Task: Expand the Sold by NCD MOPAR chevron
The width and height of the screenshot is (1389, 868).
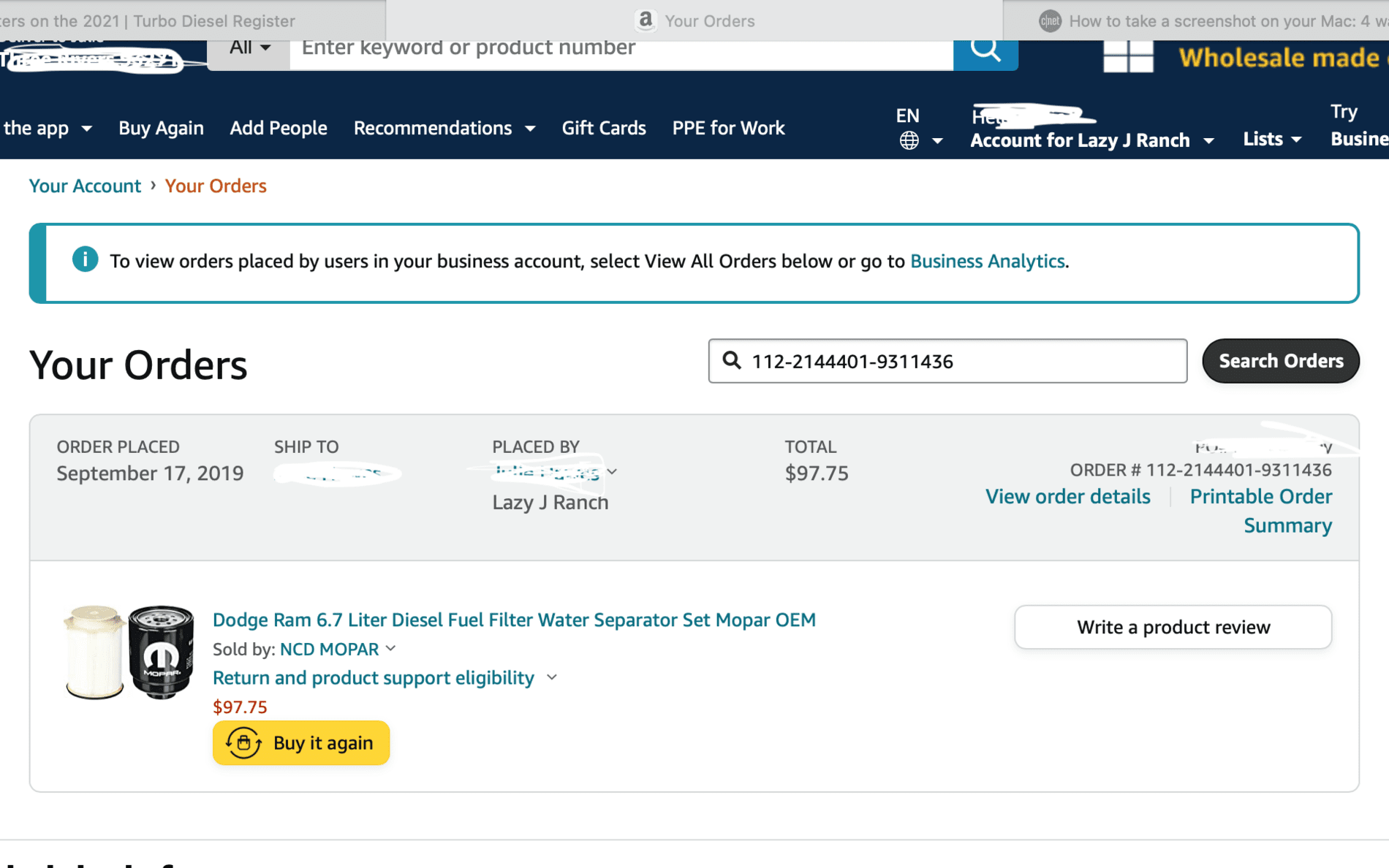Action: pos(390,648)
